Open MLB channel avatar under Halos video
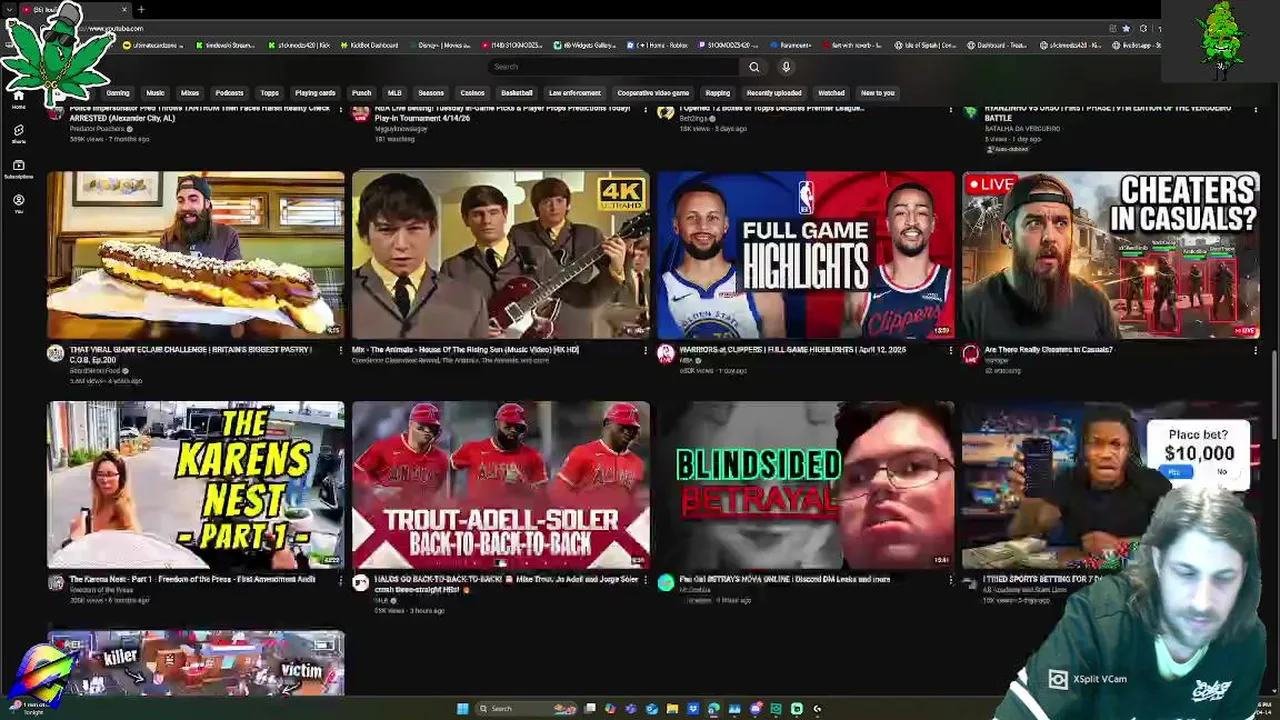1280x720 pixels. (361, 583)
